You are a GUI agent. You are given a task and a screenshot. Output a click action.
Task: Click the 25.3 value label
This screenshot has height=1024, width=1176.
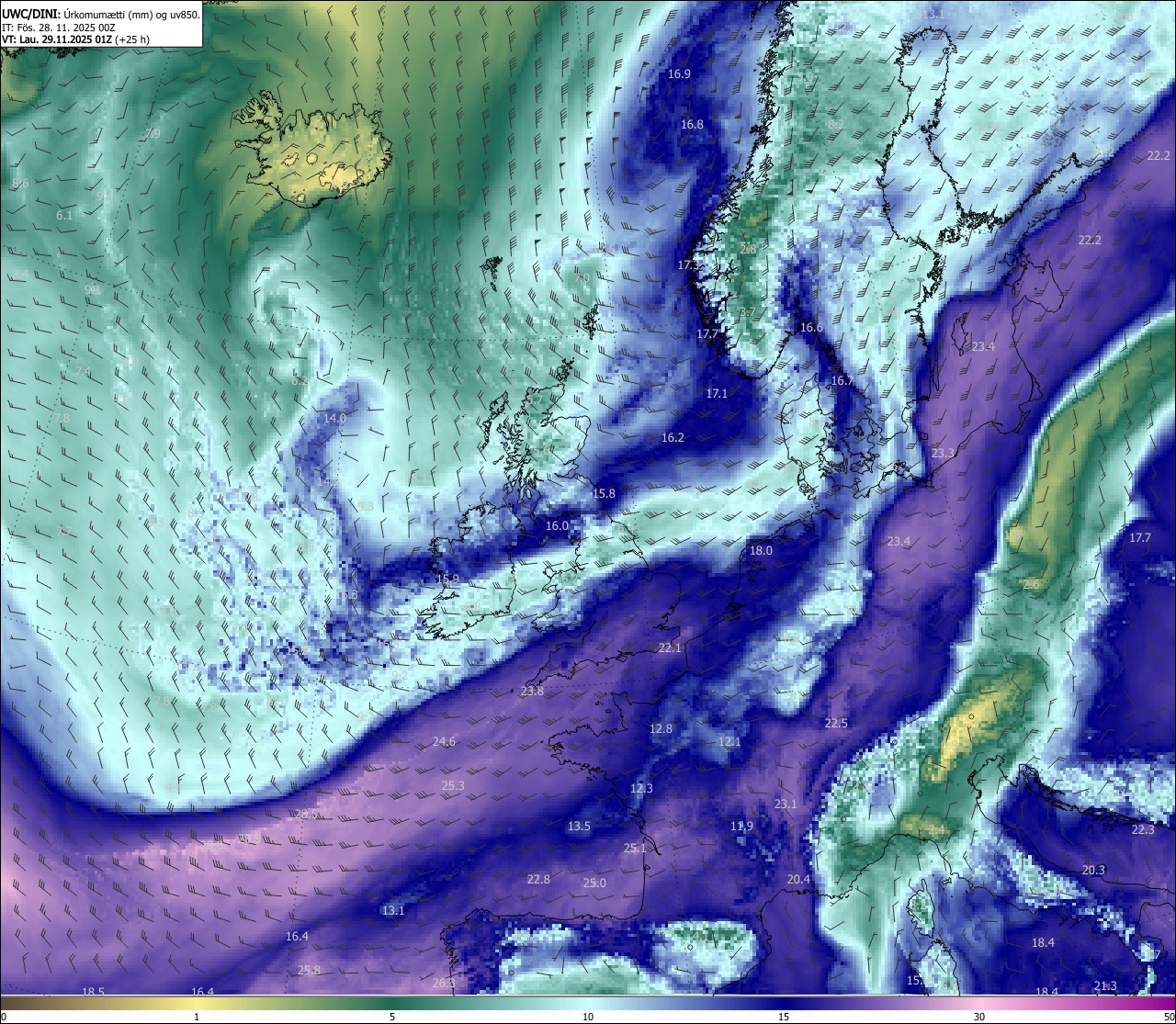pos(453,786)
